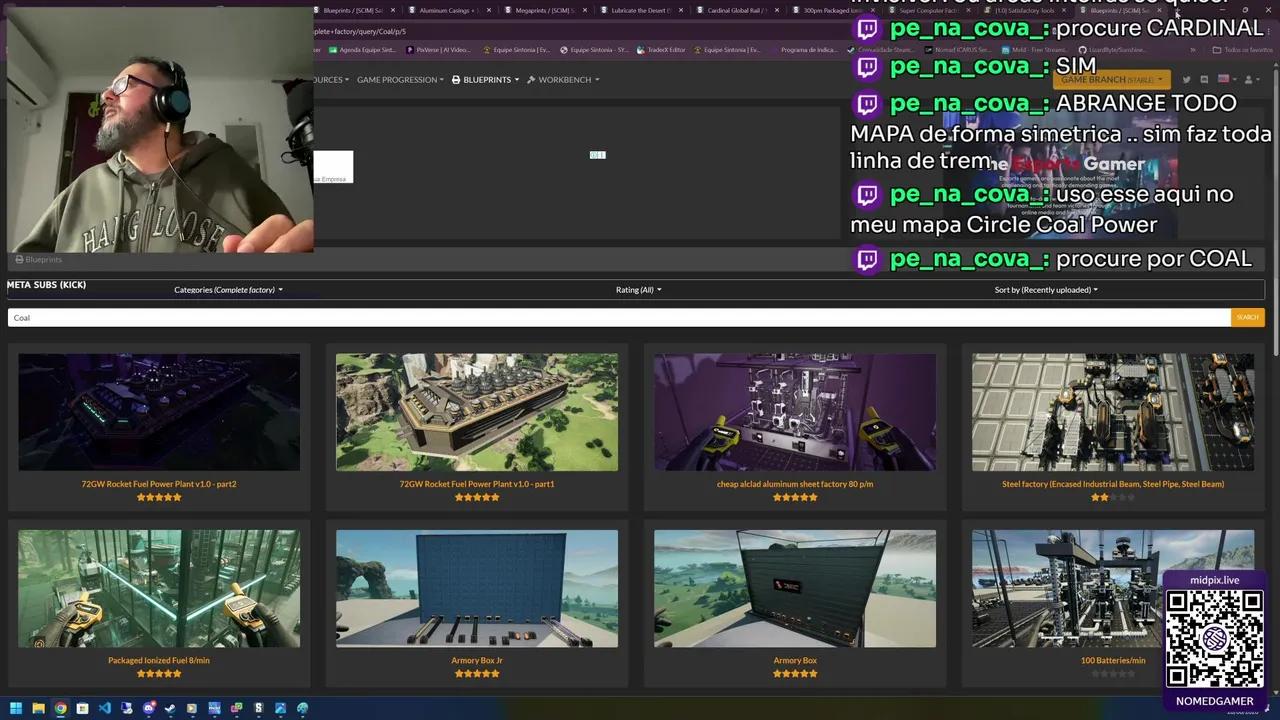Click '100 Batteries/min' title link

pyautogui.click(x=1113, y=661)
